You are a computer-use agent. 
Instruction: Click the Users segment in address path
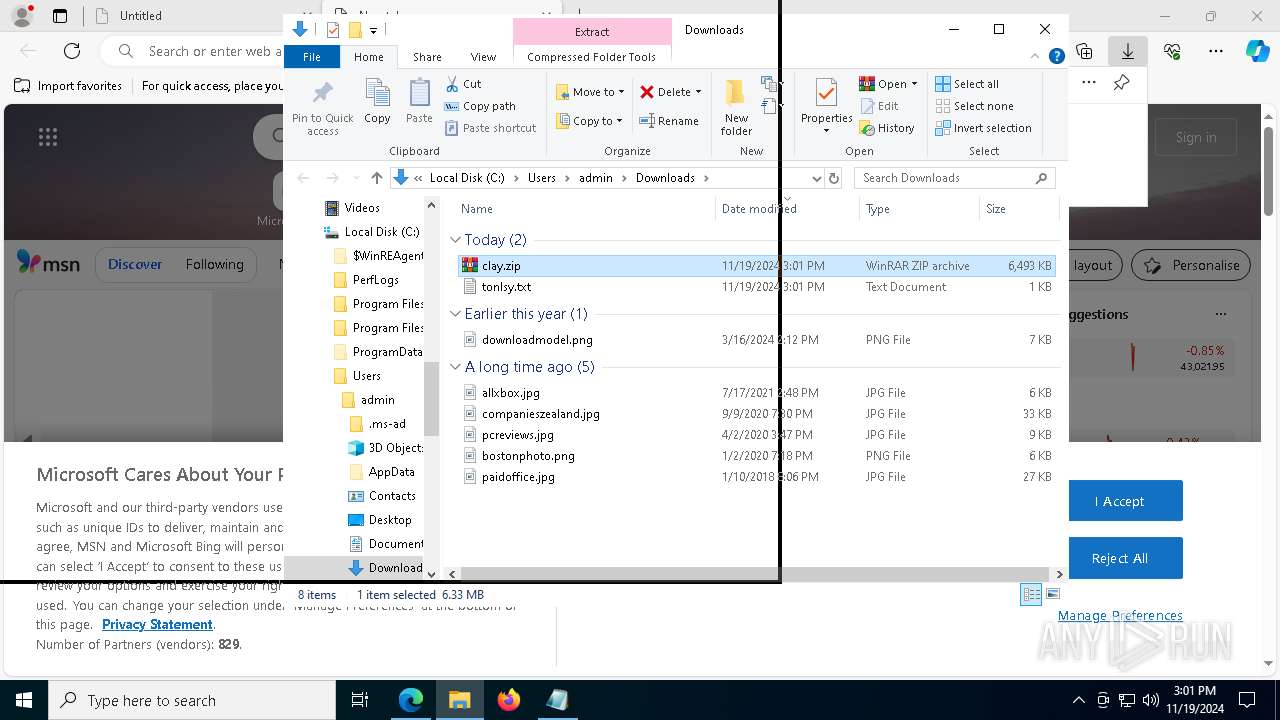tap(541, 178)
